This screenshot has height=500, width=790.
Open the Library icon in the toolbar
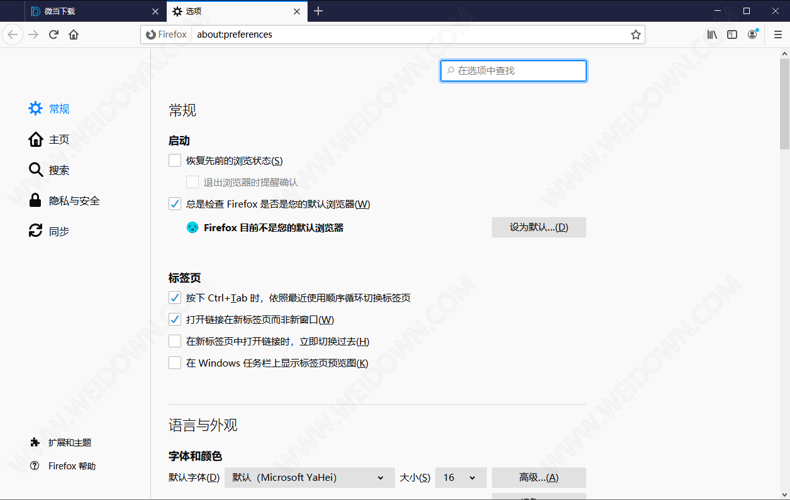(x=712, y=35)
